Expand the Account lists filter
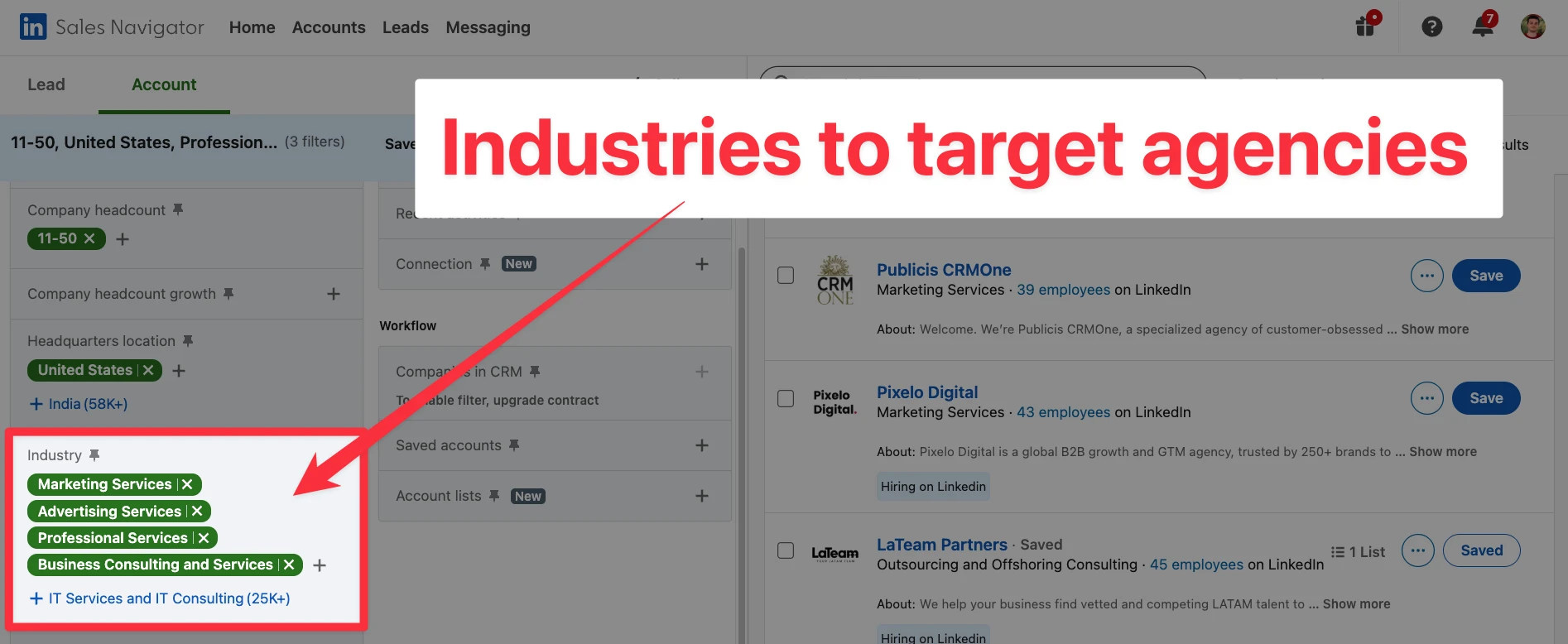The height and width of the screenshot is (644, 1568). click(x=702, y=496)
